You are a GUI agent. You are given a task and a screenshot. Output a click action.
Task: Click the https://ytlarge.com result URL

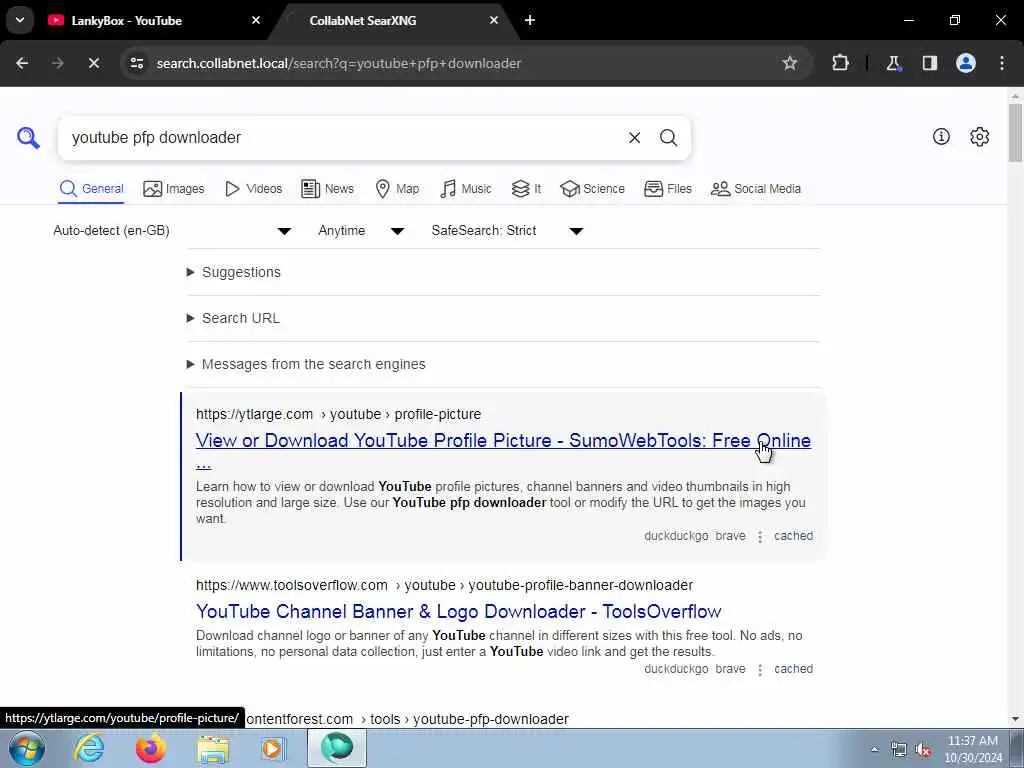coord(254,414)
